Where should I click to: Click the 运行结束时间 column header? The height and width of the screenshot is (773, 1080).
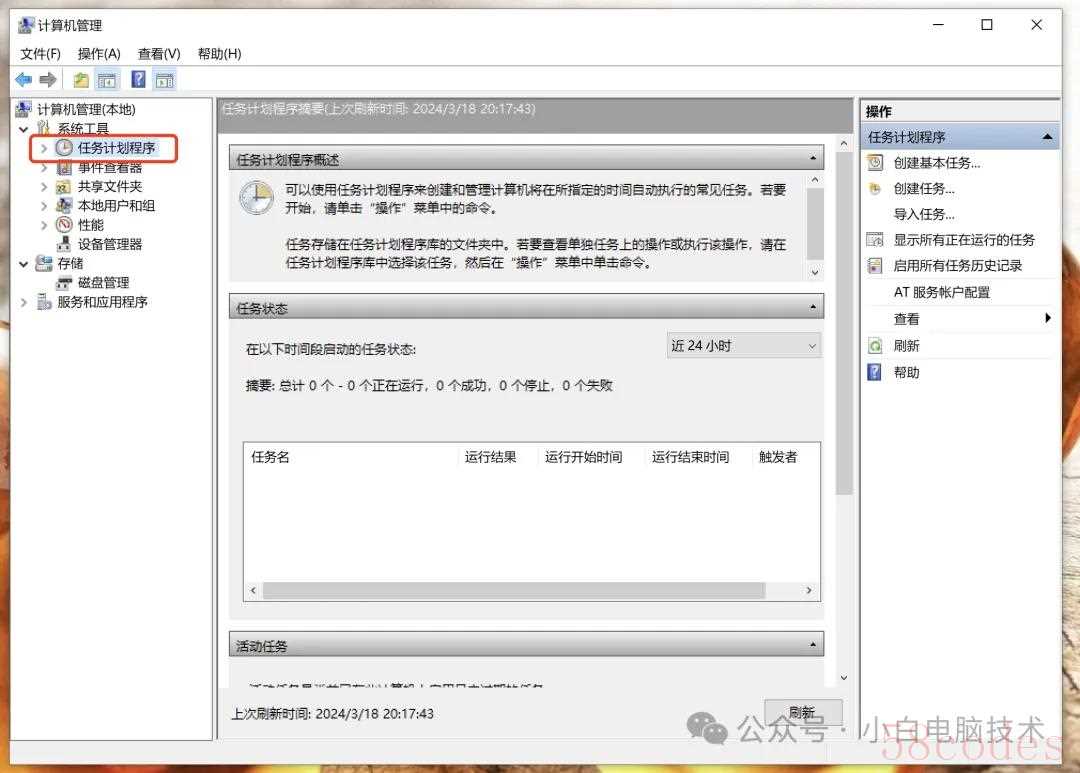(x=698, y=457)
